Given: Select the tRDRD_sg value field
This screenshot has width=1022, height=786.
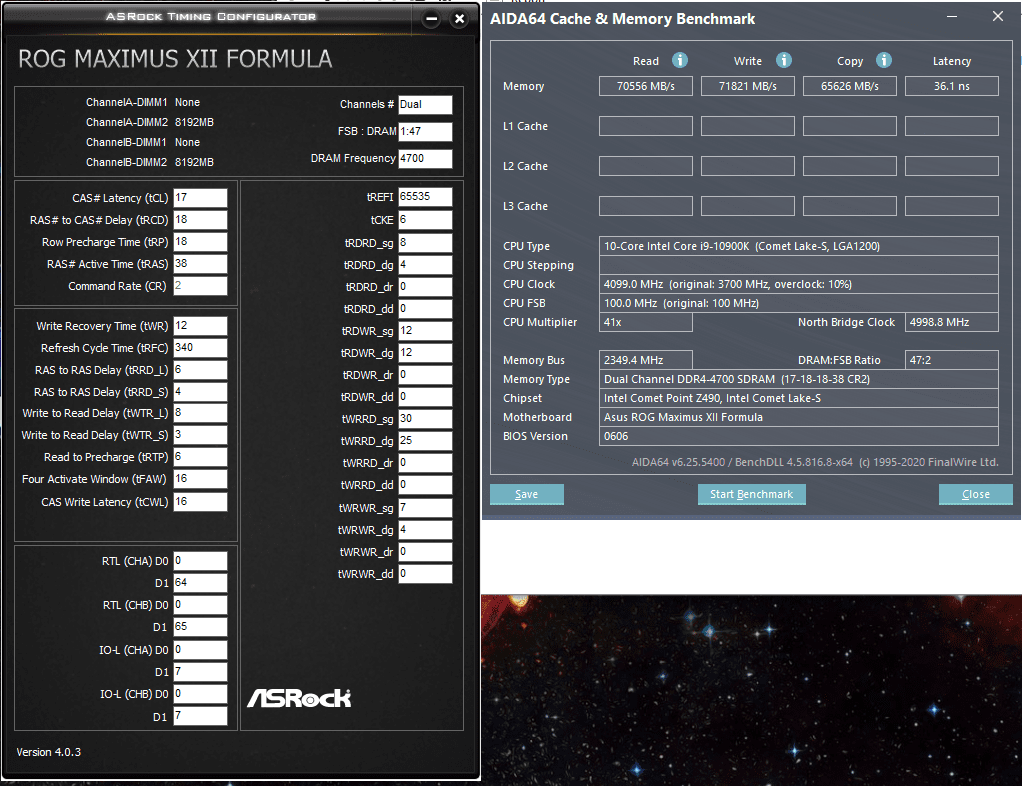Looking at the screenshot, I should 425,243.
